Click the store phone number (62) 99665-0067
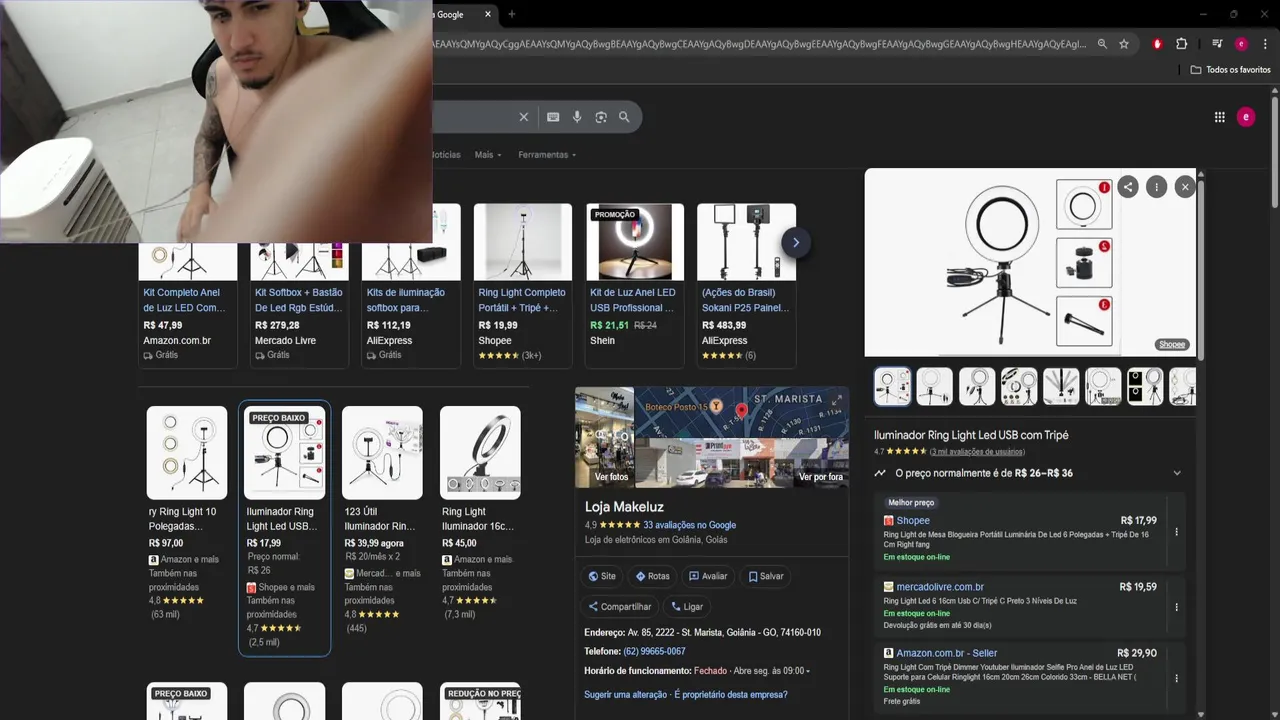Image resolution: width=1280 pixels, height=720 pixels. point(654,651)
